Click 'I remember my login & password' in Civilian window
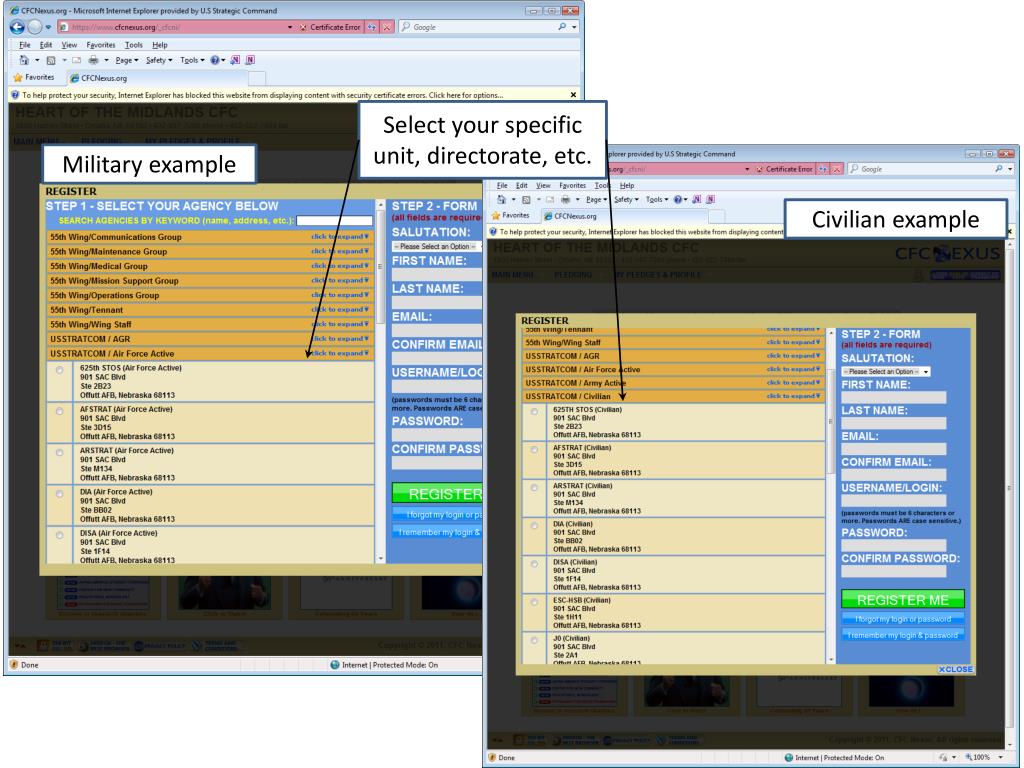This screenshot has width=1024, height=768. 903,635
